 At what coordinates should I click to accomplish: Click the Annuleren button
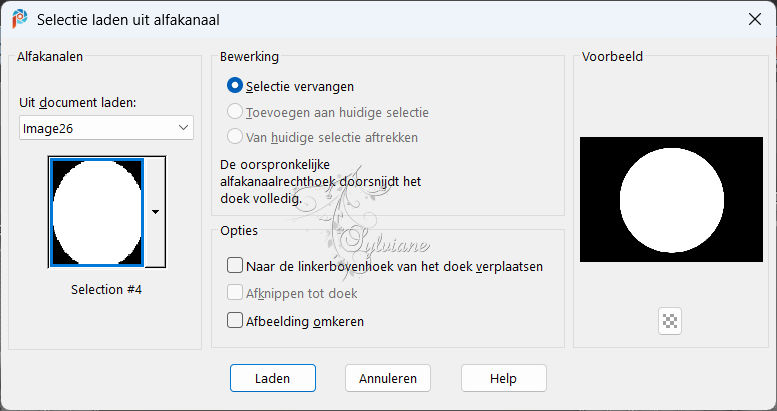pos(388,378)
